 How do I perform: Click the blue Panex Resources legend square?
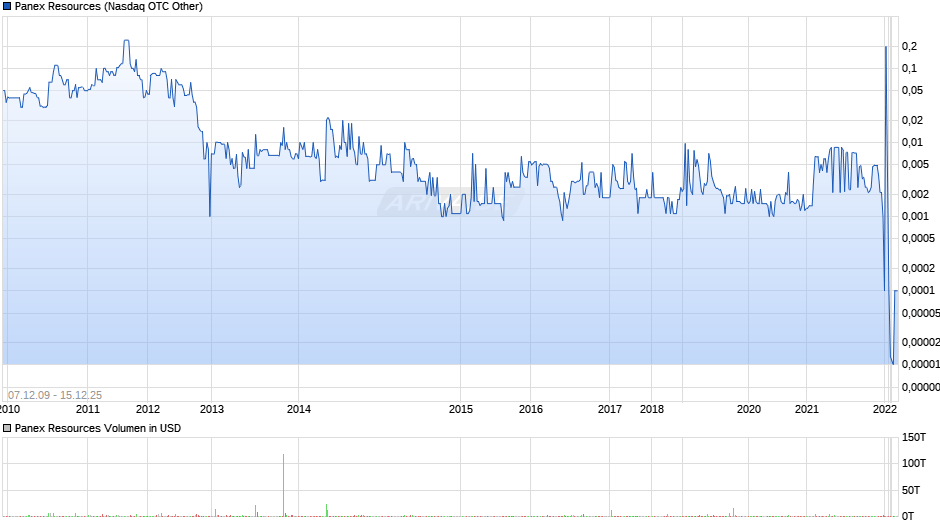click(x=7, y=7)
